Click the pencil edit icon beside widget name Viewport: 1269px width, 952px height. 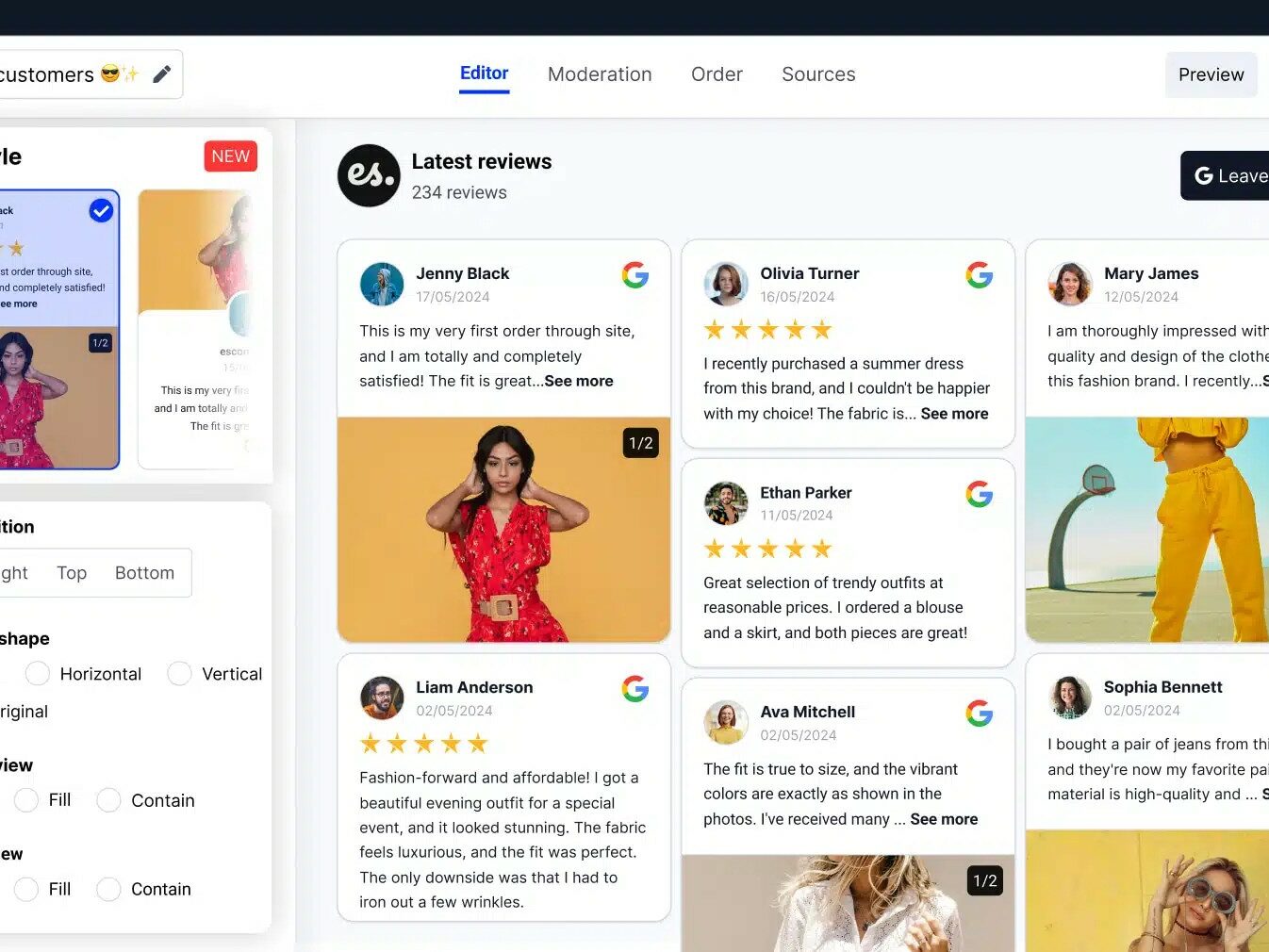[x=162, y=74]
